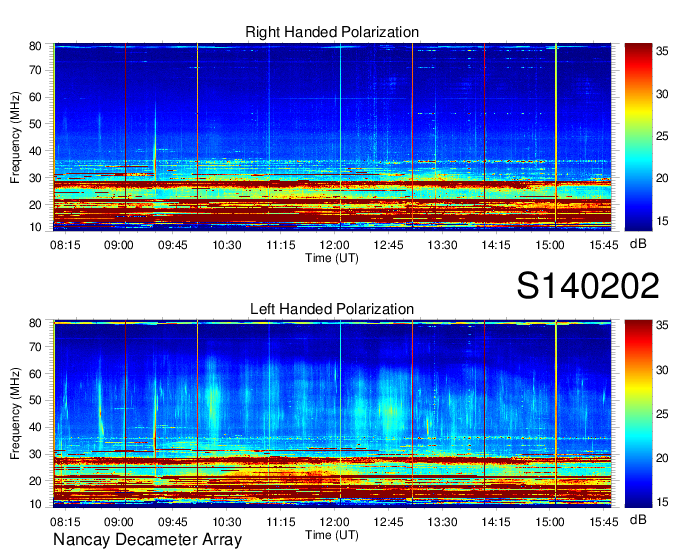This screenshot has height=552, width=680.
Task: Click the 80 MHz tick of Right Handed plot
Action: pyautogui.click(x=35, y=46)
